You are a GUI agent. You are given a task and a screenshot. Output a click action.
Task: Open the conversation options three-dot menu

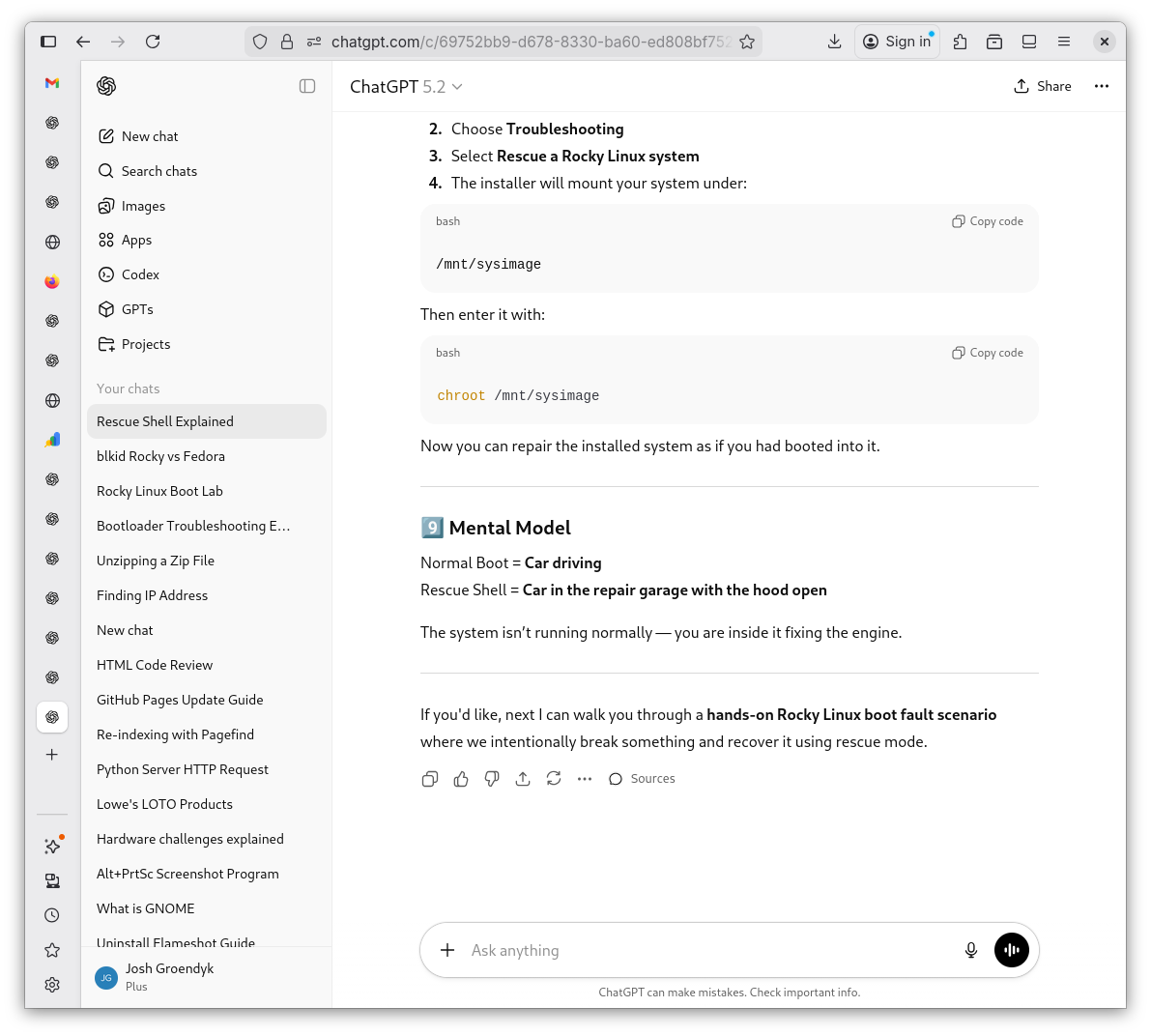click(1101, 86)
